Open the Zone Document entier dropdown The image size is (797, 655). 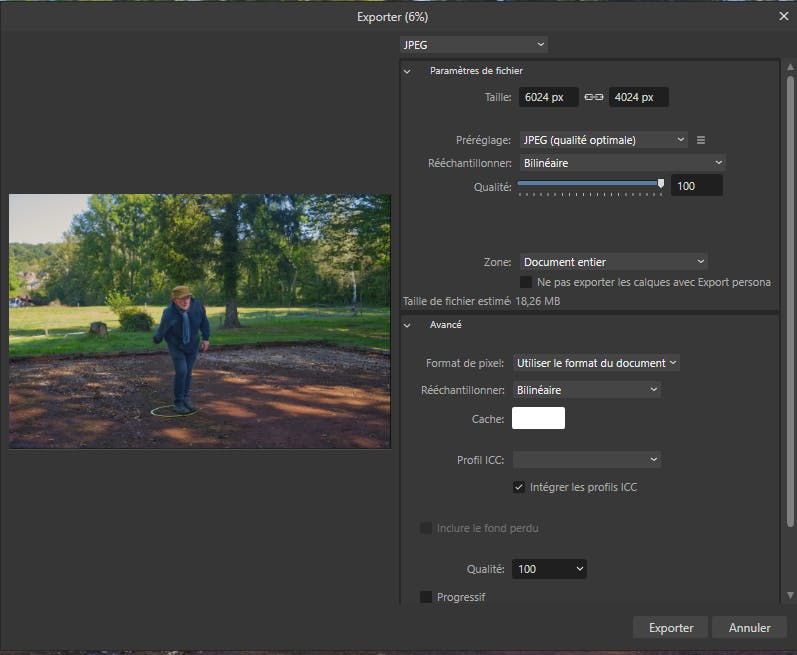tap(613, 262)
